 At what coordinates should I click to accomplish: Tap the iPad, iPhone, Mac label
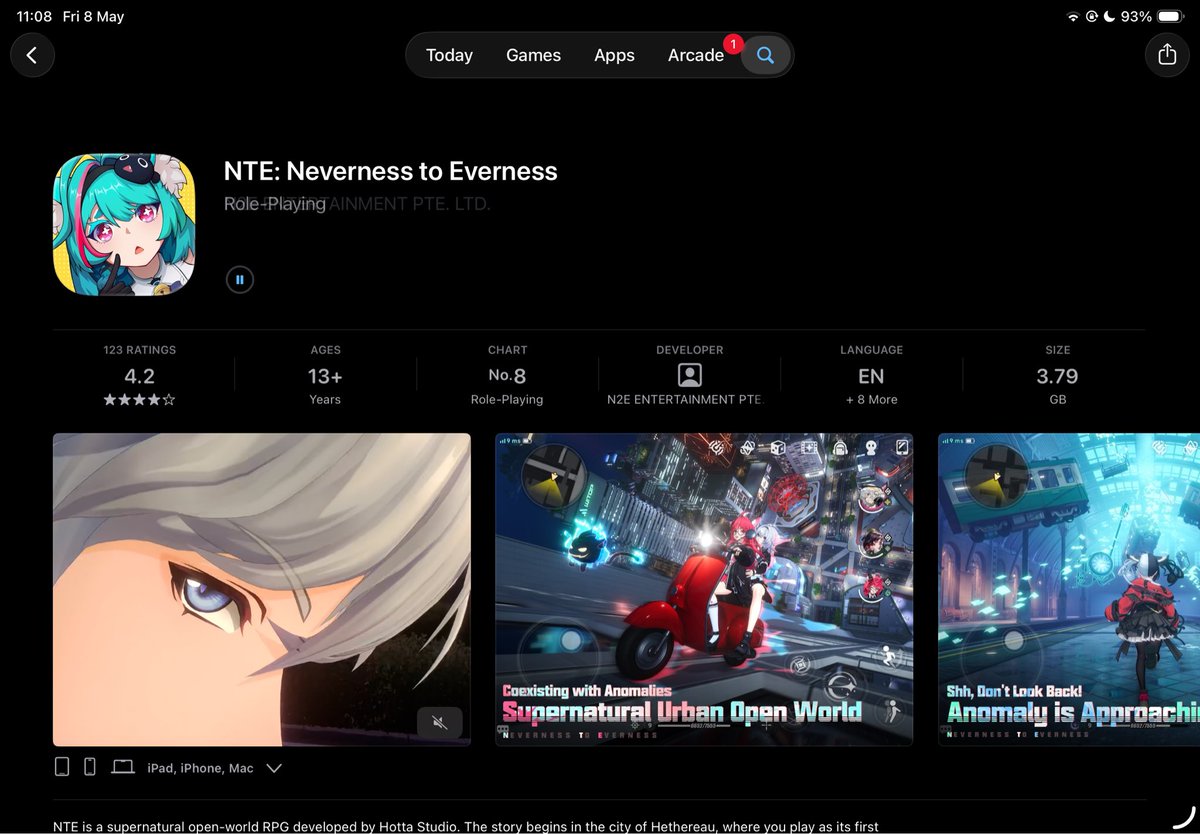click(200, 768)
